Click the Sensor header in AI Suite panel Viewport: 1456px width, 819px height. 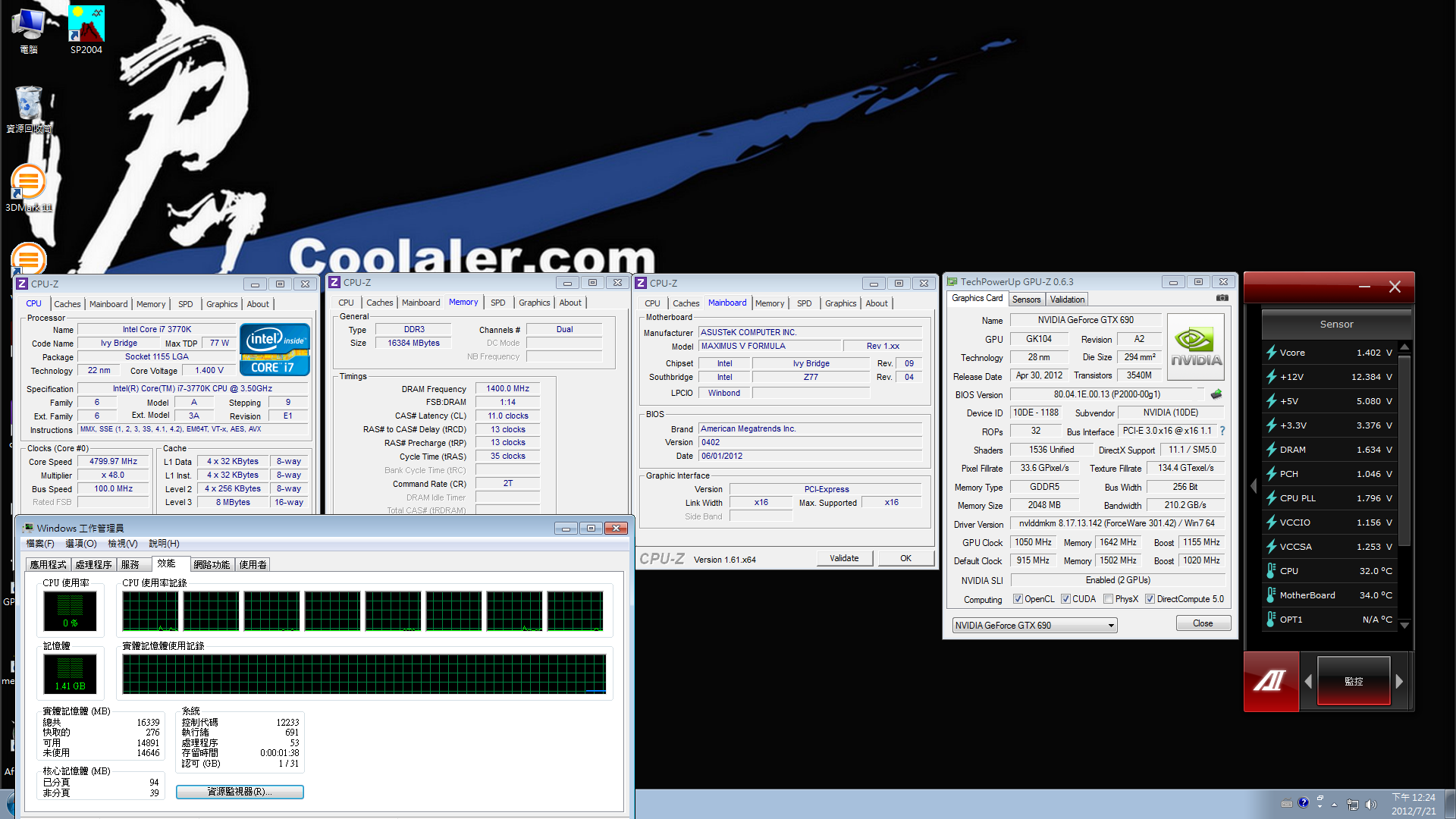click(x=1336, y=324)
